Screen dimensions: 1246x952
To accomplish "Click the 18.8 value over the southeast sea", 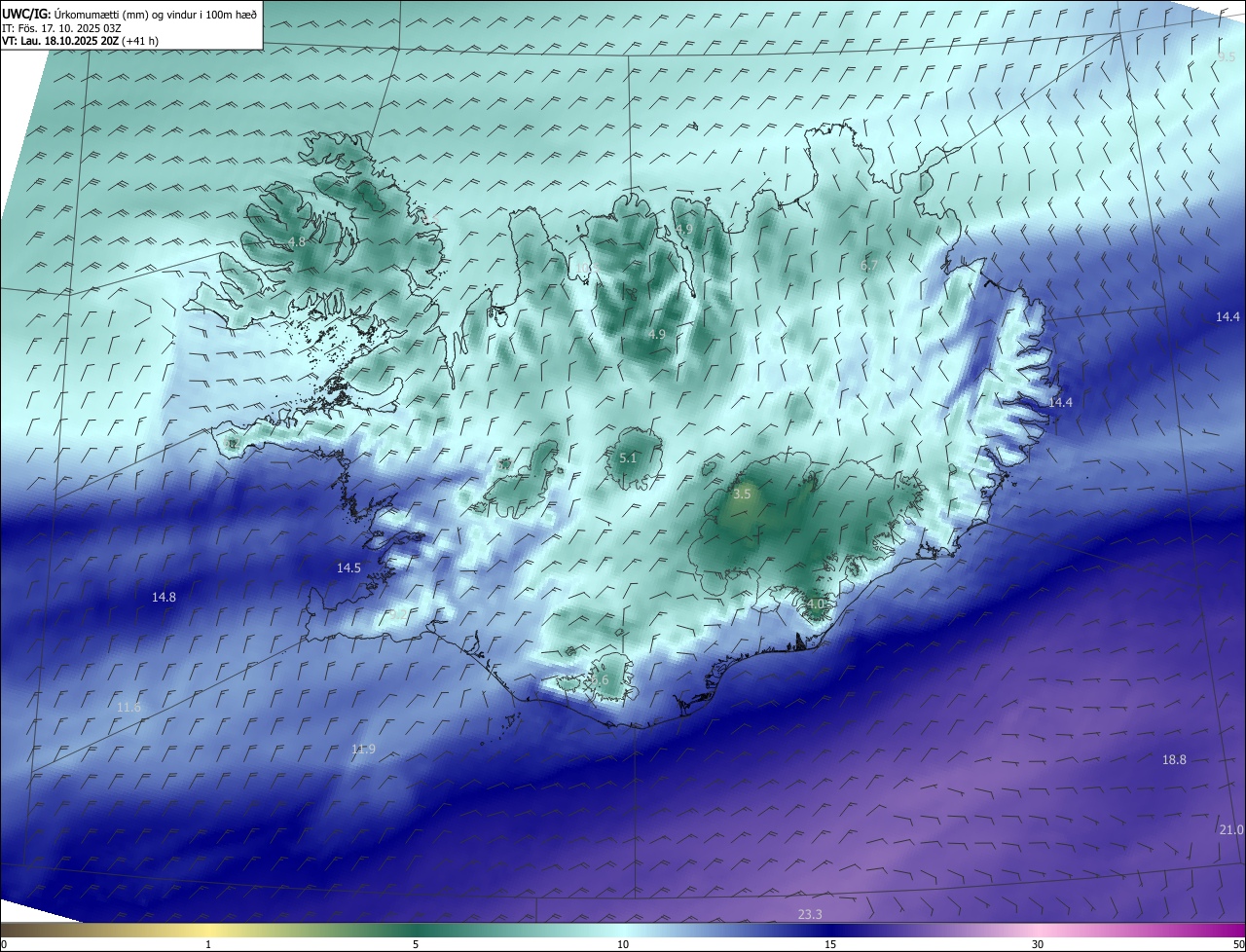I will coord(1175,760).
